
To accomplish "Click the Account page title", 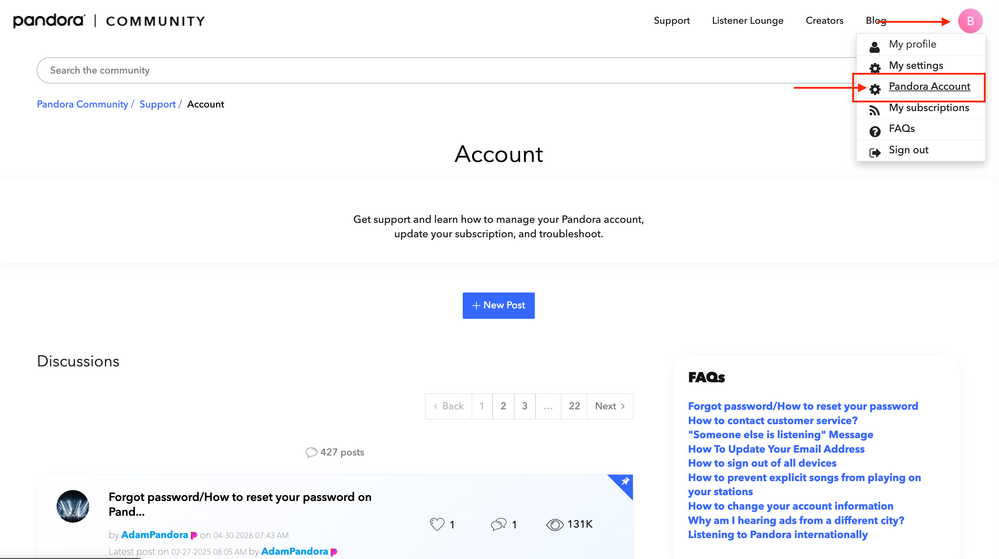I will click(x=498, y=154).
